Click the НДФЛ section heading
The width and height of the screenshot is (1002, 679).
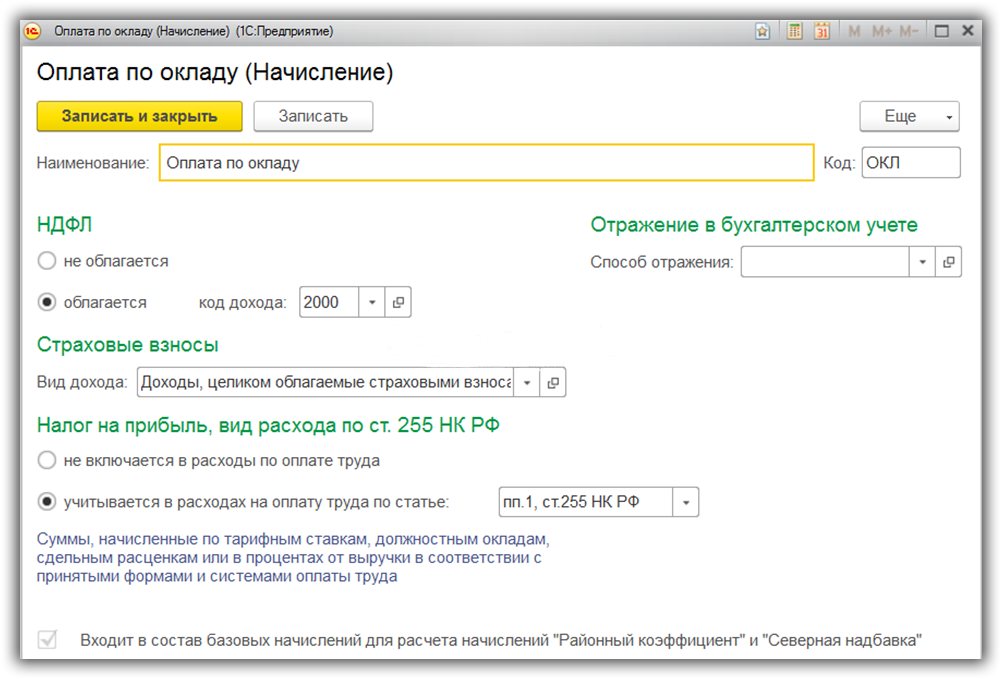click(64, 224)
